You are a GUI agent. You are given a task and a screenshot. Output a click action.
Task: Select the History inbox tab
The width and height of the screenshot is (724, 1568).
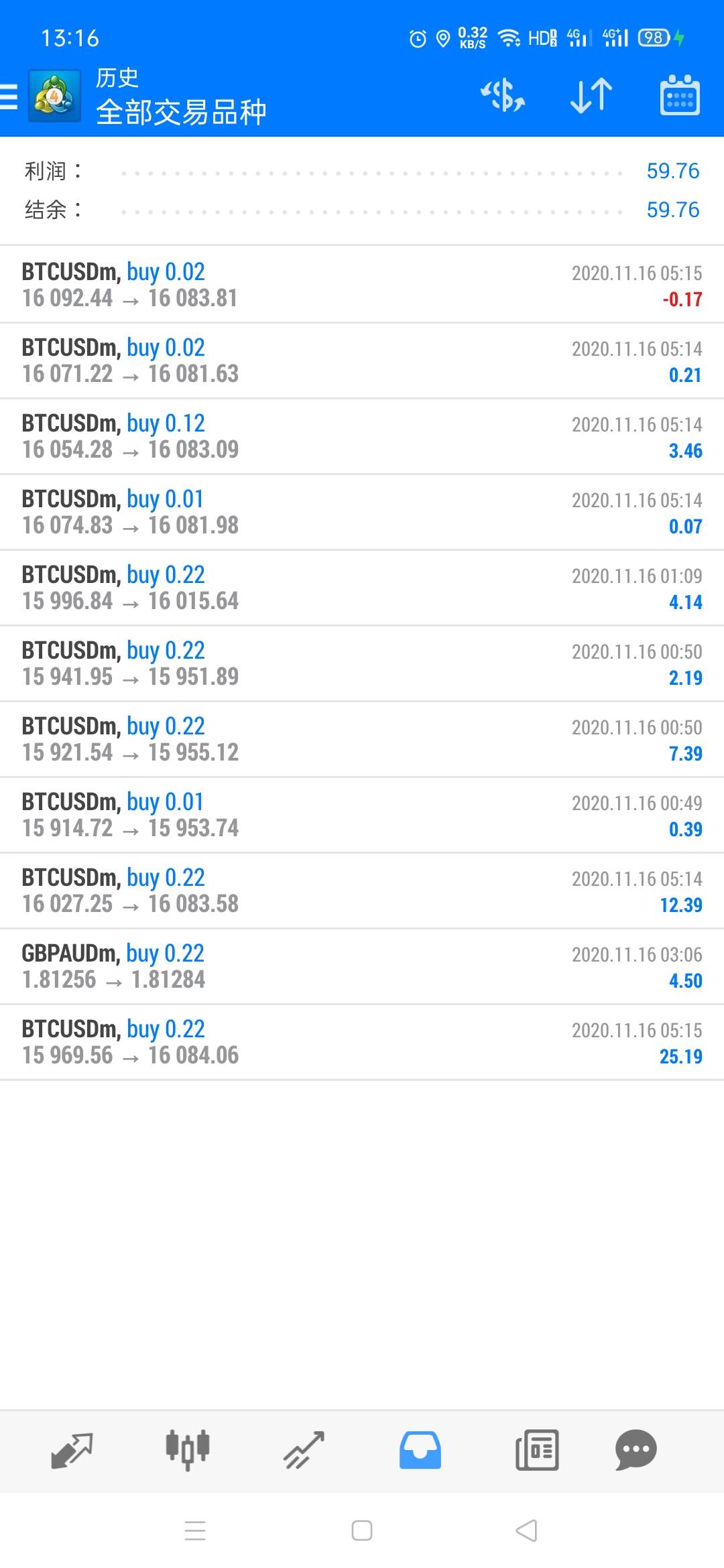[420, 1450]
